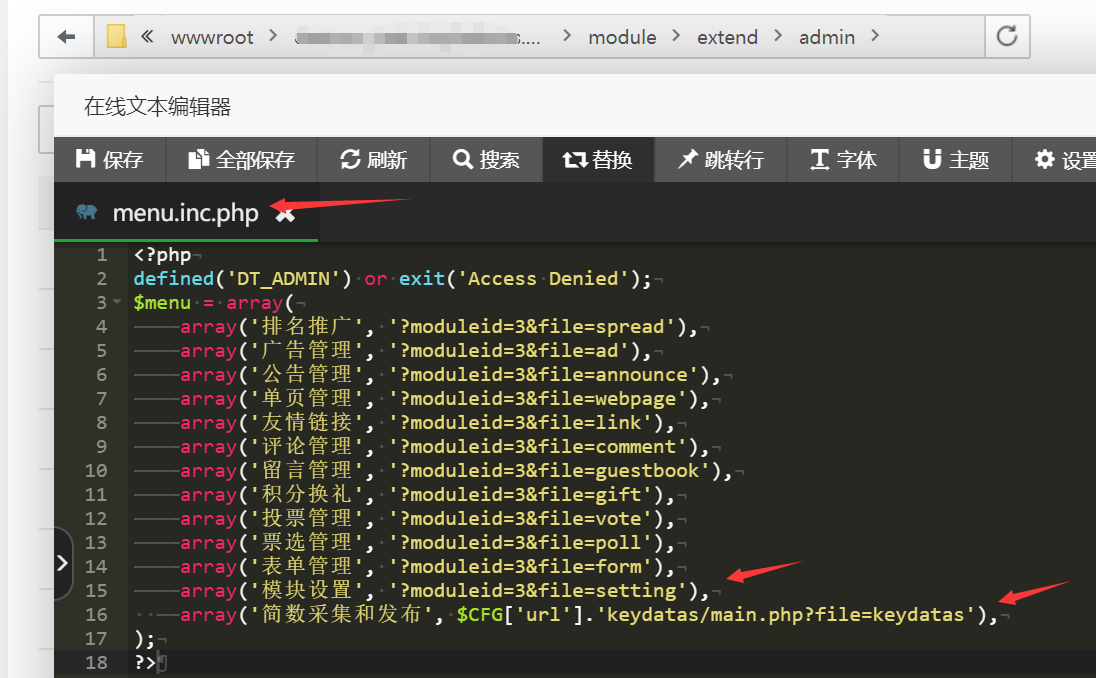The height and width of the screenshot is (678, 1096).
Task: Click the PHP elephant icon on tab
Action: [87, 212]
